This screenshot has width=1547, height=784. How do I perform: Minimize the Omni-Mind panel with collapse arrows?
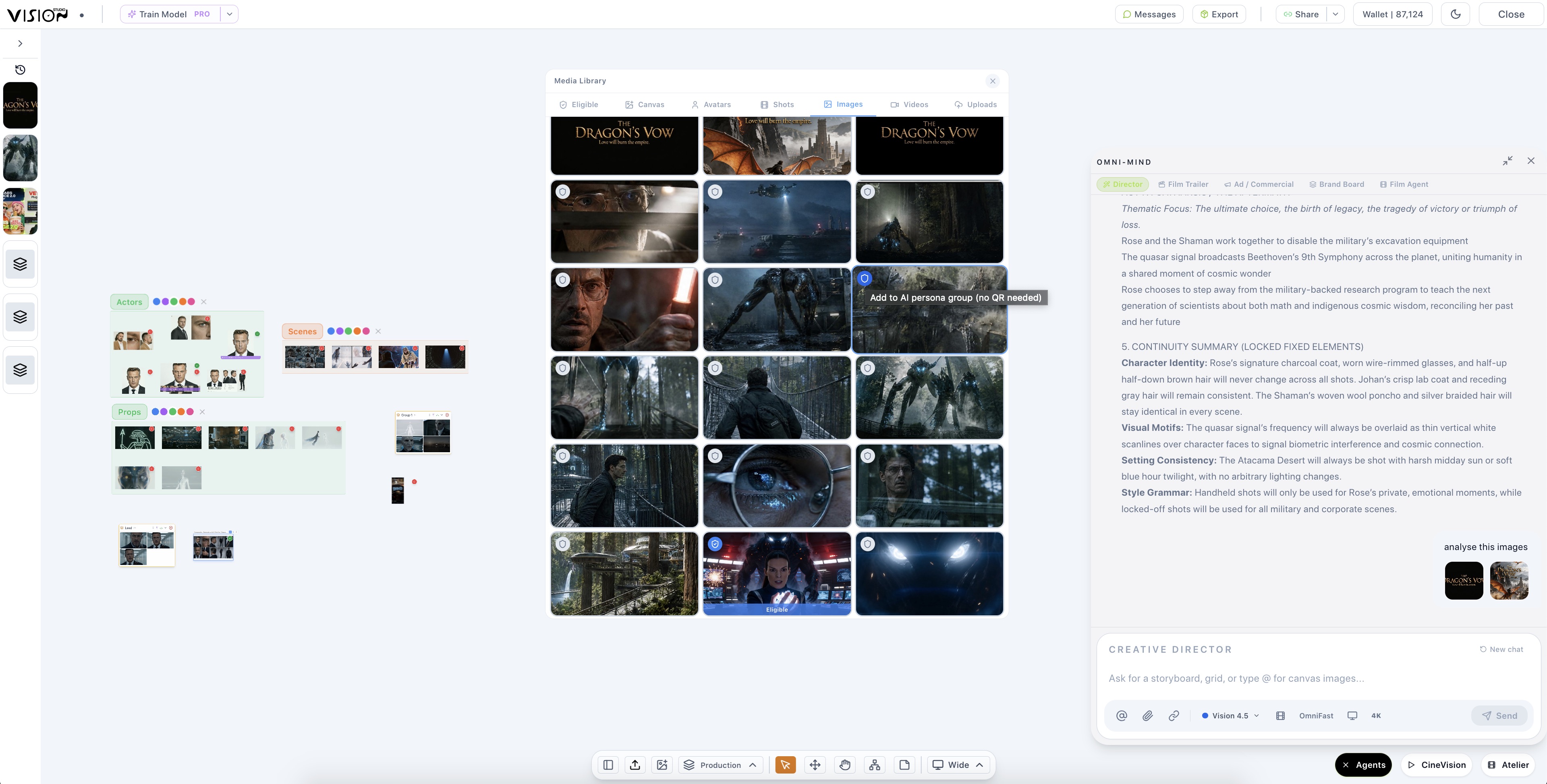(x=1508, y=161)
